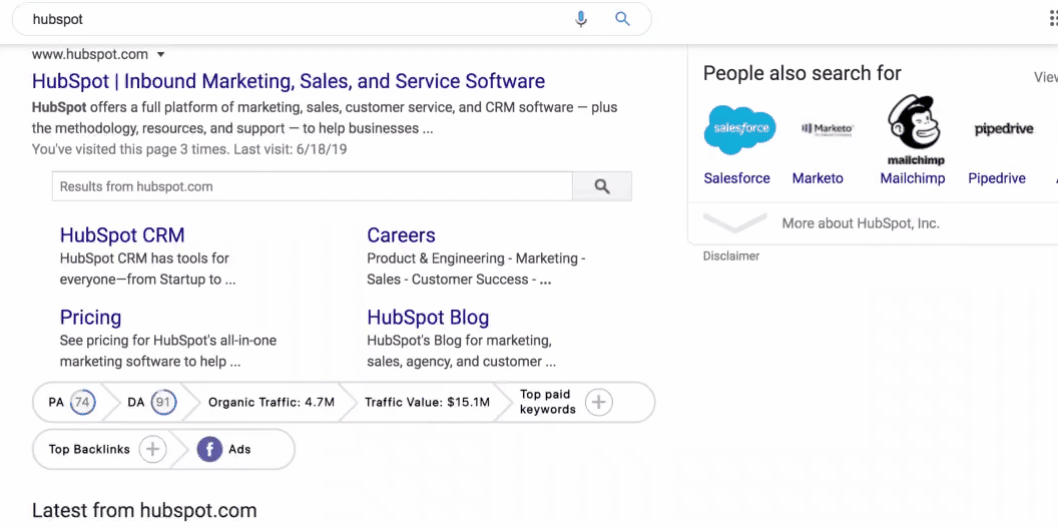Image resolution: width=1058 pixels, height=528 pixels.
Task: Open the Google apps grid icon
Action: [x=1053, y=19]
